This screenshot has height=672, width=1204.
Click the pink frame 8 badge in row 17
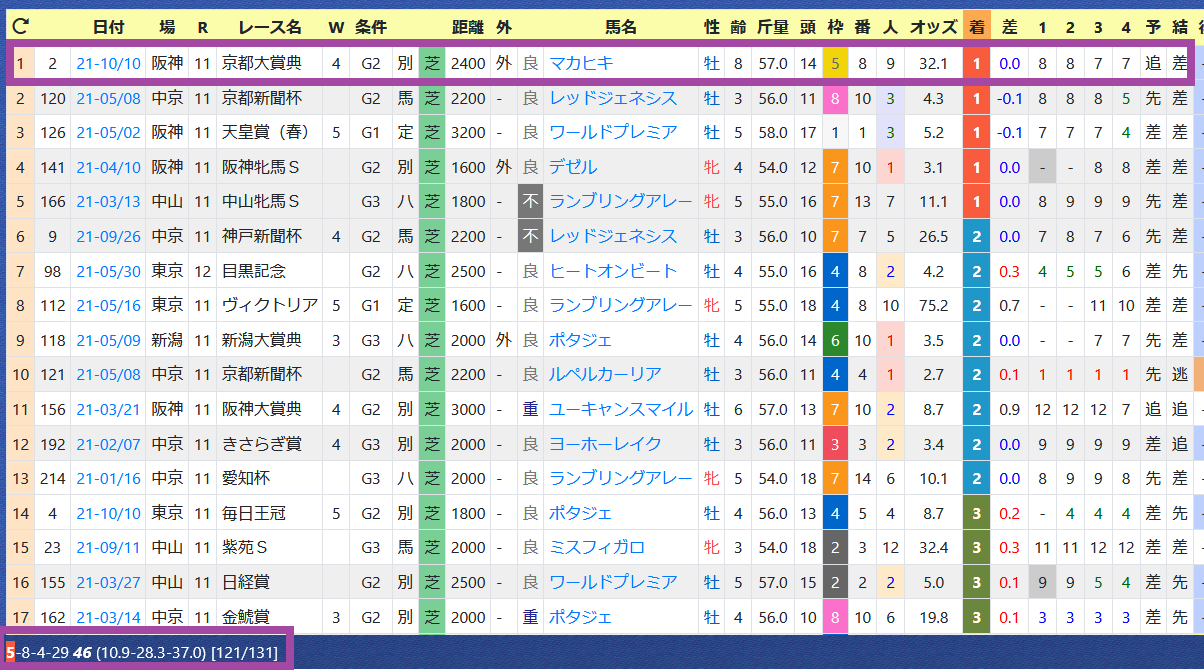pyautogui.click(x=835, y=617)
